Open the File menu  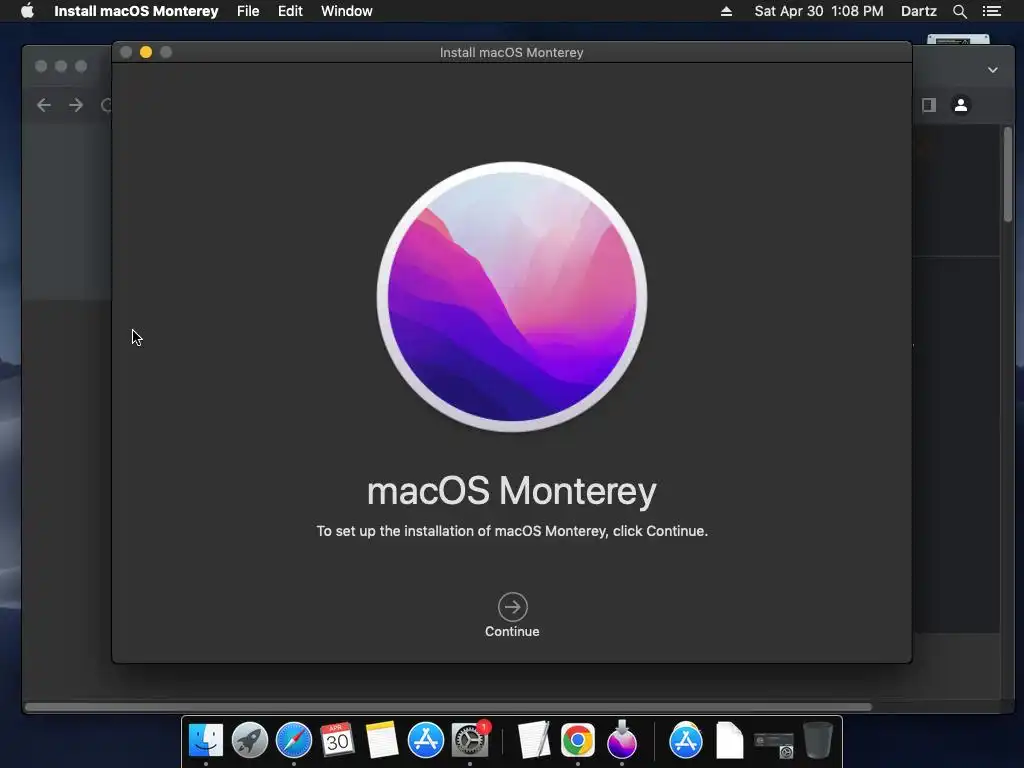click(x=248, y=11)
